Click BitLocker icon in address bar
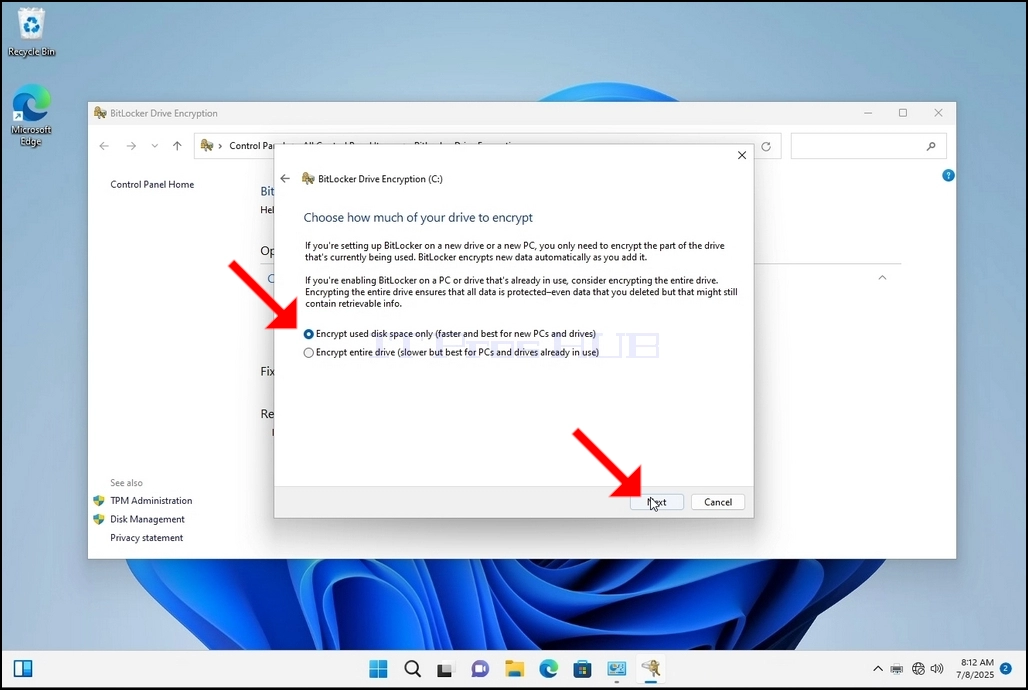This screenshot has width=1028, height=690. tap(207, 146)
